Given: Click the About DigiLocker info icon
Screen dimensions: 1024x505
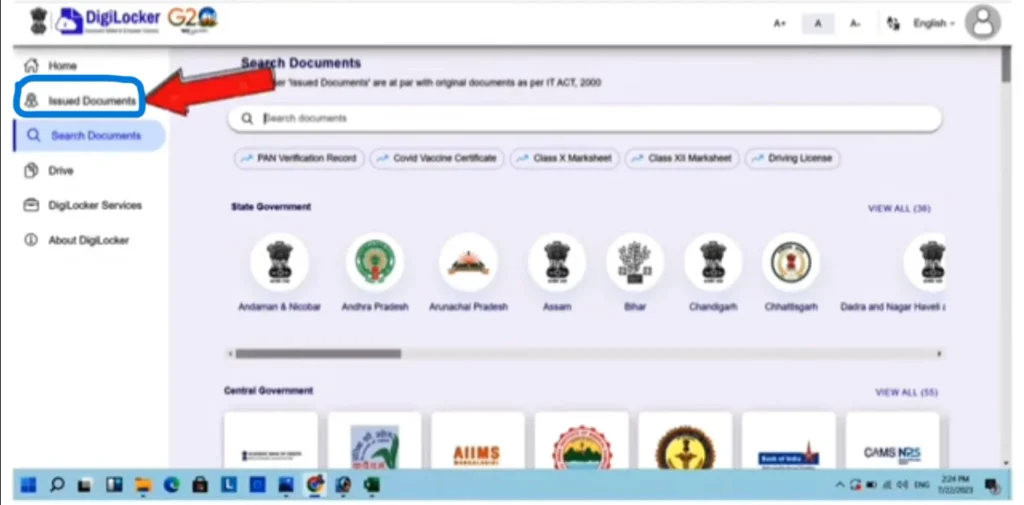Looking at the screenshot, I should (x=31, y=240).
